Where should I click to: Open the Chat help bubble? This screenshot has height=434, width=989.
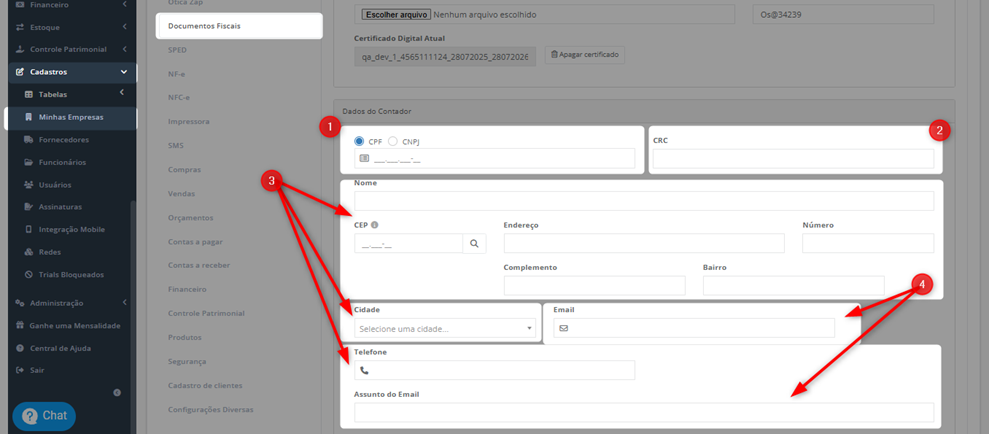pyautogui.click(x=44, y=416)
